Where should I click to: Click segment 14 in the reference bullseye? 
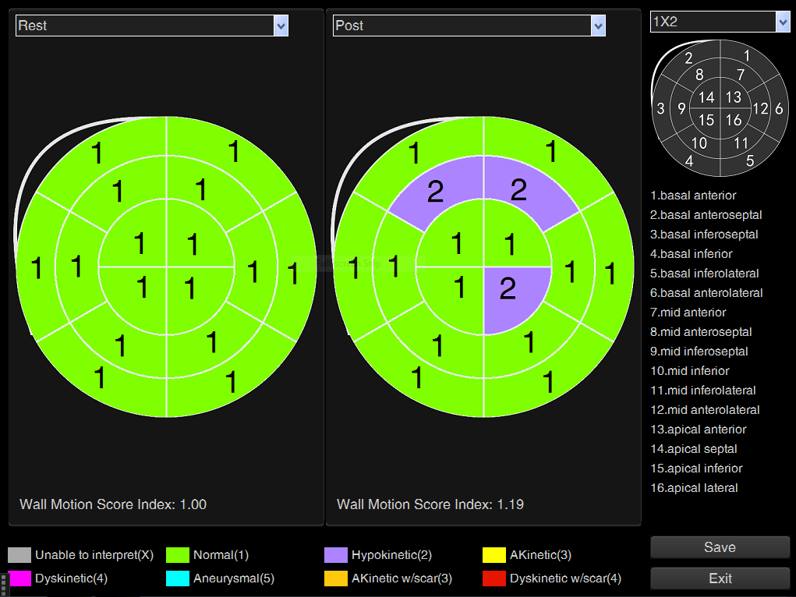[x=707, y=98]
